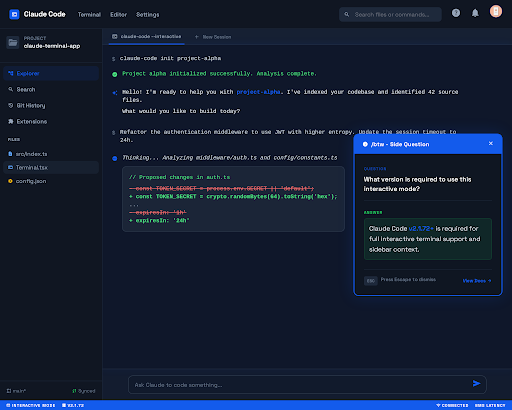Open the Search sidebar item

point(51,89)
